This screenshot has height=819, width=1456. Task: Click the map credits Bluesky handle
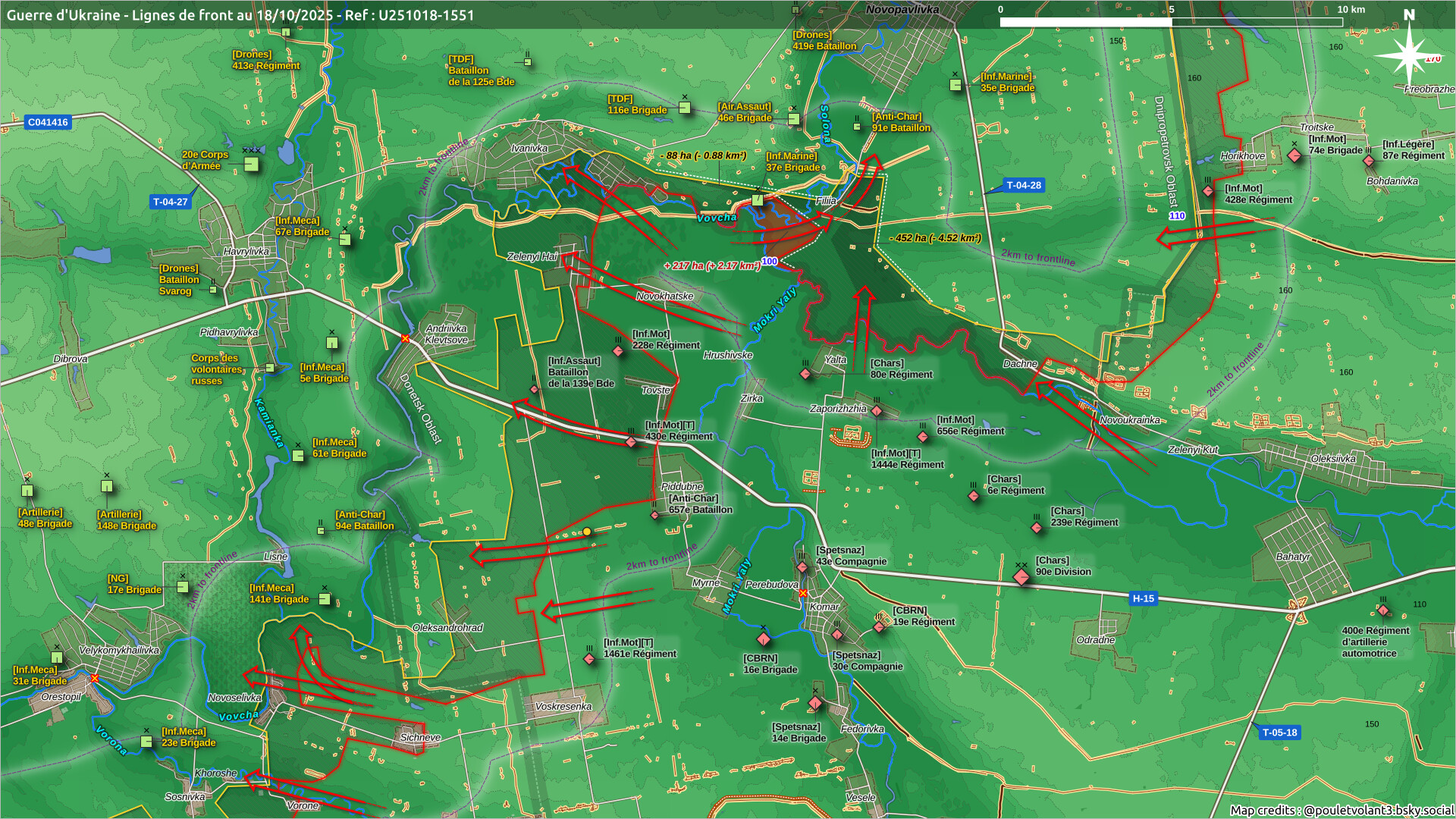pyautogui.click(x=1378, y=810)
